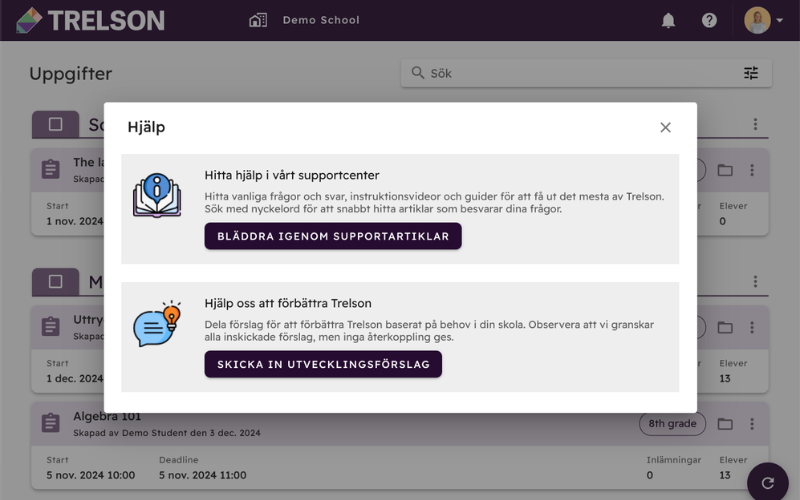Click Bläddra igenom supportartiklar button

click(333, 236)
